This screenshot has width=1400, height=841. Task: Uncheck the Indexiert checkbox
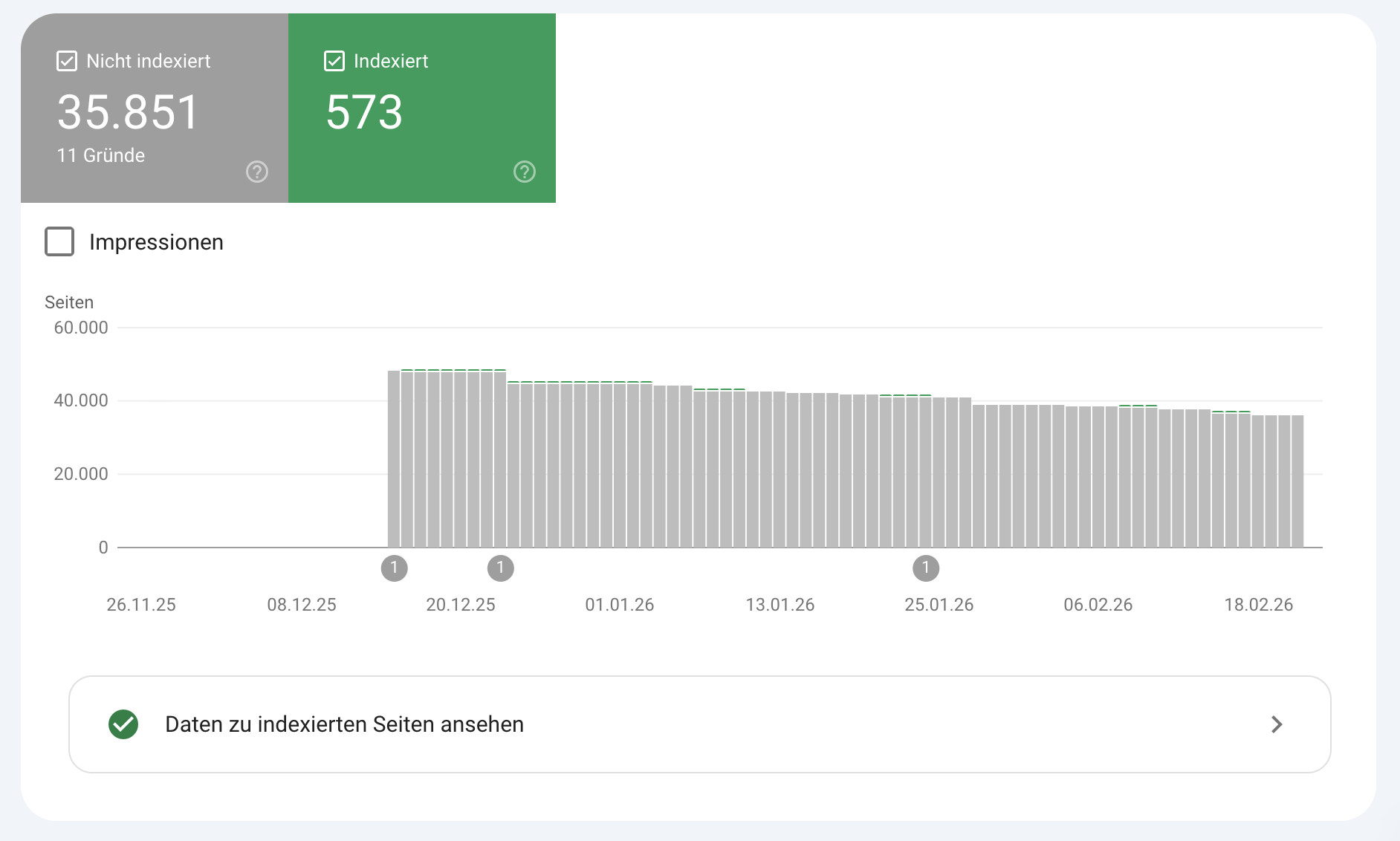pyautogui.click(x=334, y=60)
